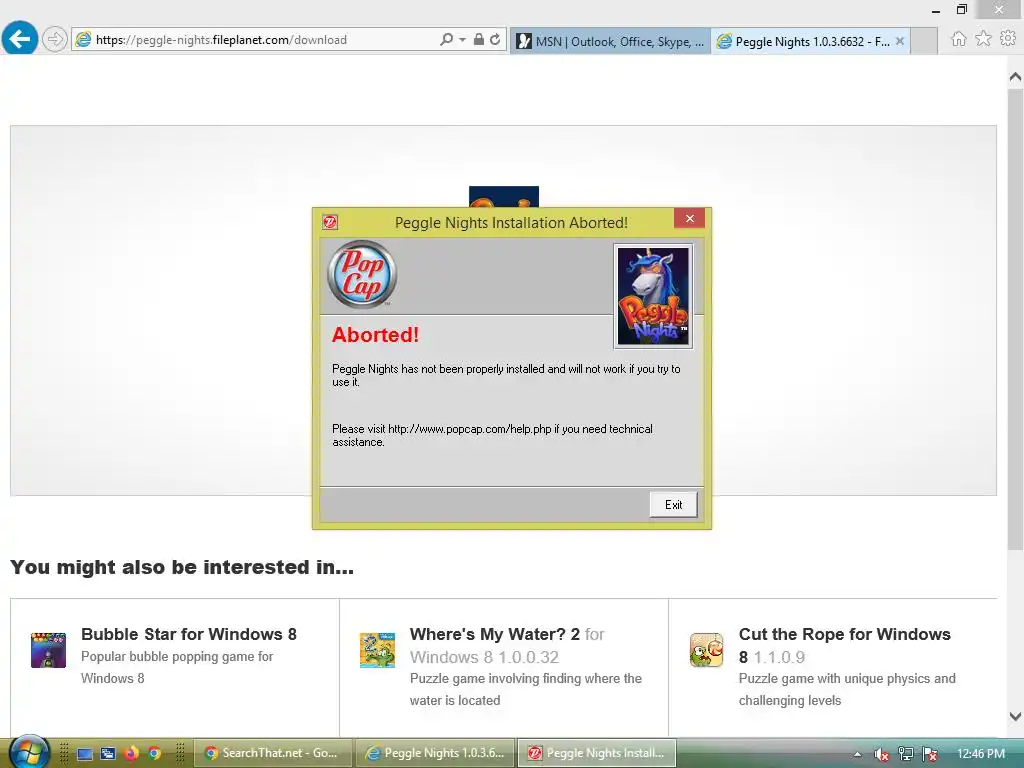
Task: Click the popcap.com help.php assistance text
Action: pos(492,435)
